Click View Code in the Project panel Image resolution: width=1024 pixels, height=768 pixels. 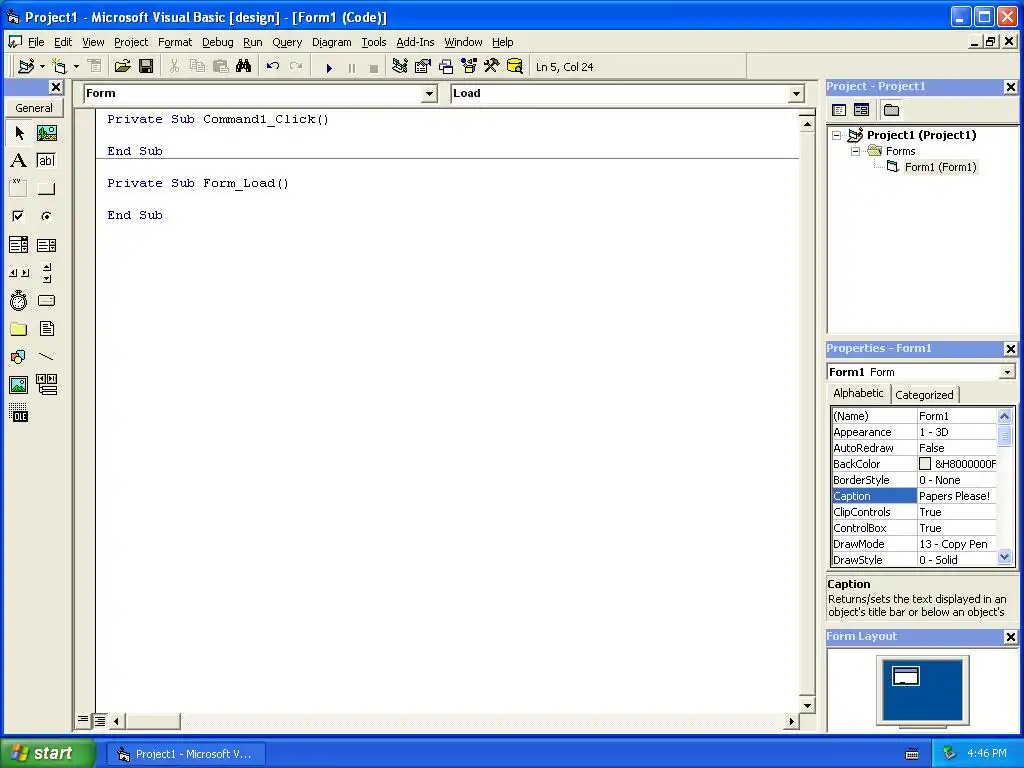[839, 110]
